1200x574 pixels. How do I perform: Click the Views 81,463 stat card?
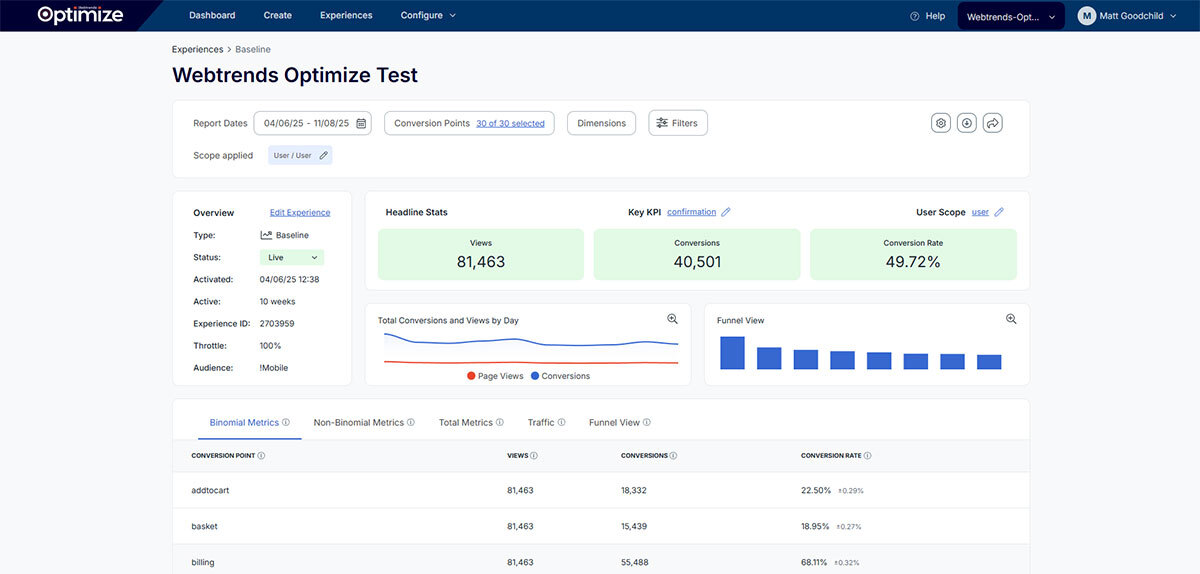click(481, 254)
